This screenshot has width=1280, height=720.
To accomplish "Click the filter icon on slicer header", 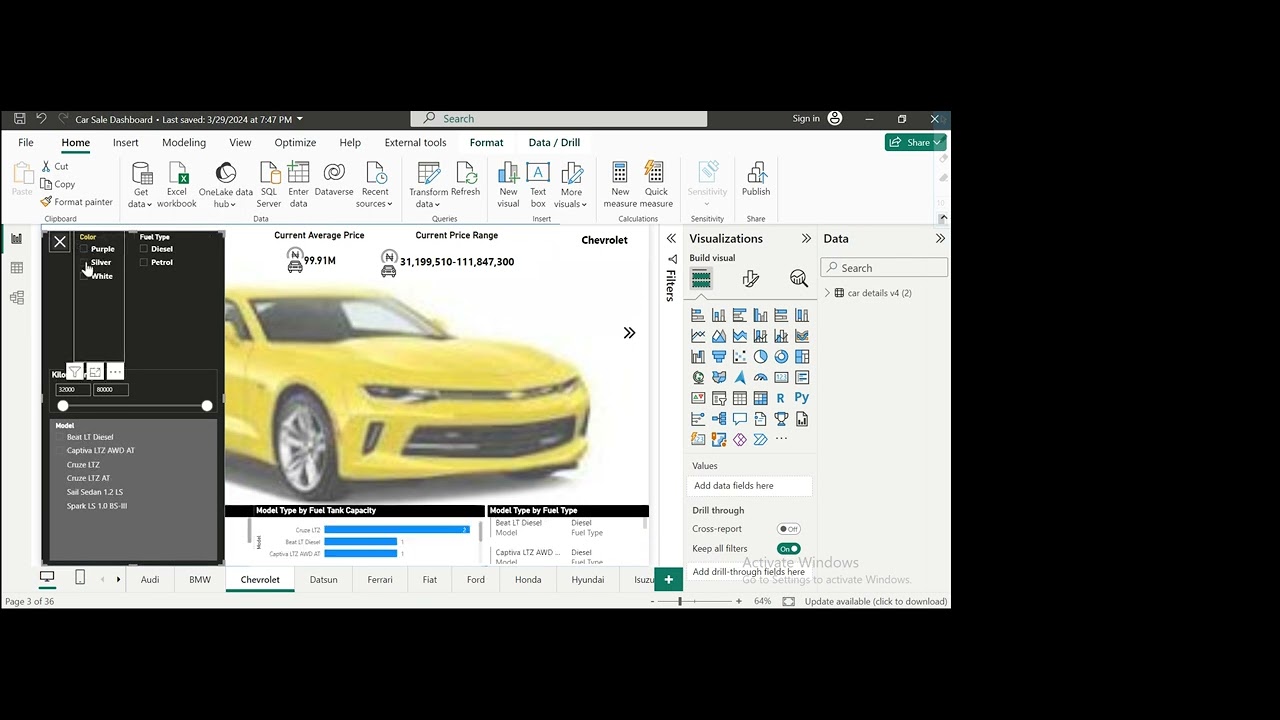I will (75, 372).
